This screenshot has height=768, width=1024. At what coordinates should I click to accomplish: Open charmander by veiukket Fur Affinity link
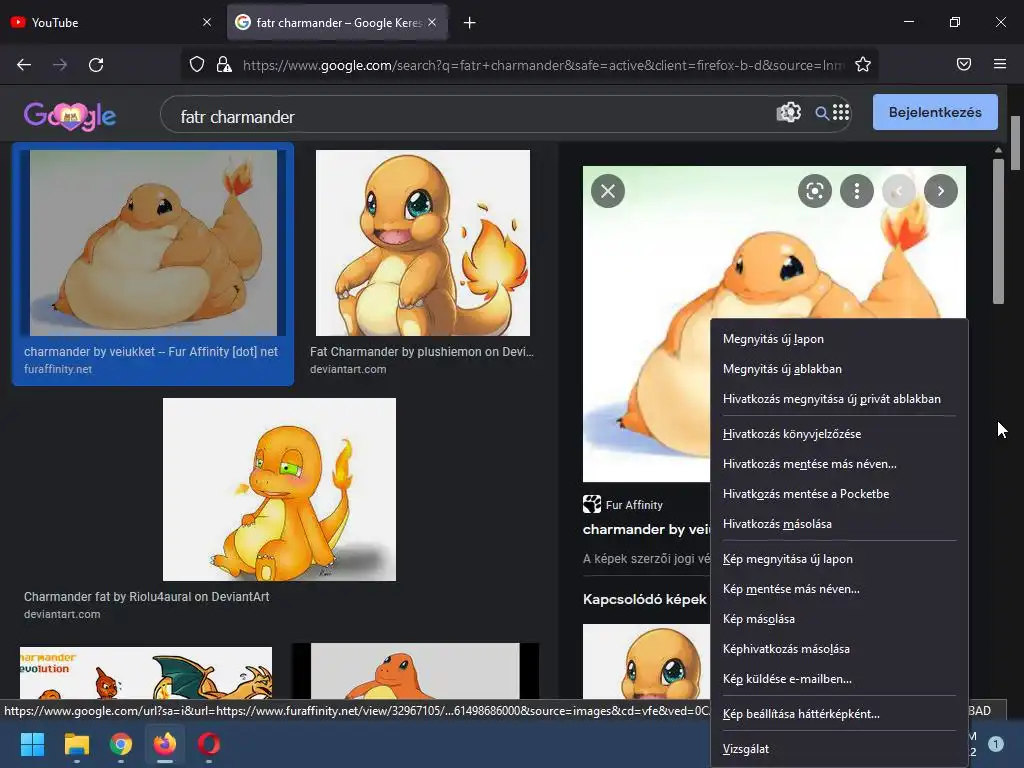[x=151, y=352]
